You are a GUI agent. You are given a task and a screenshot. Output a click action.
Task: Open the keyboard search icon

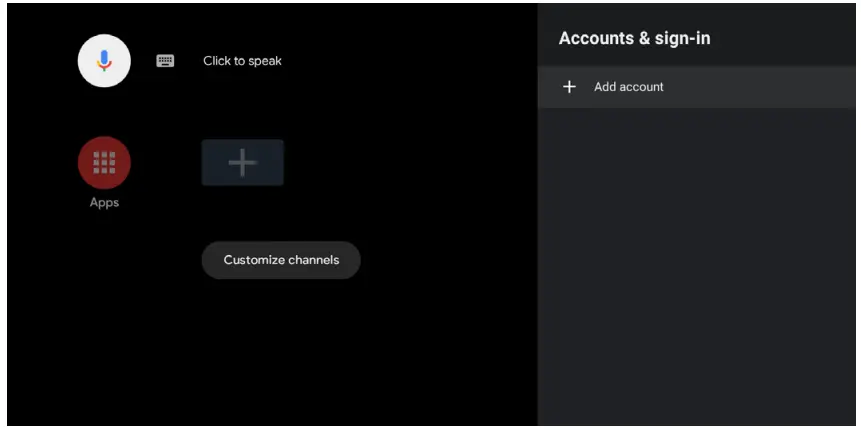tap(165, 61)
